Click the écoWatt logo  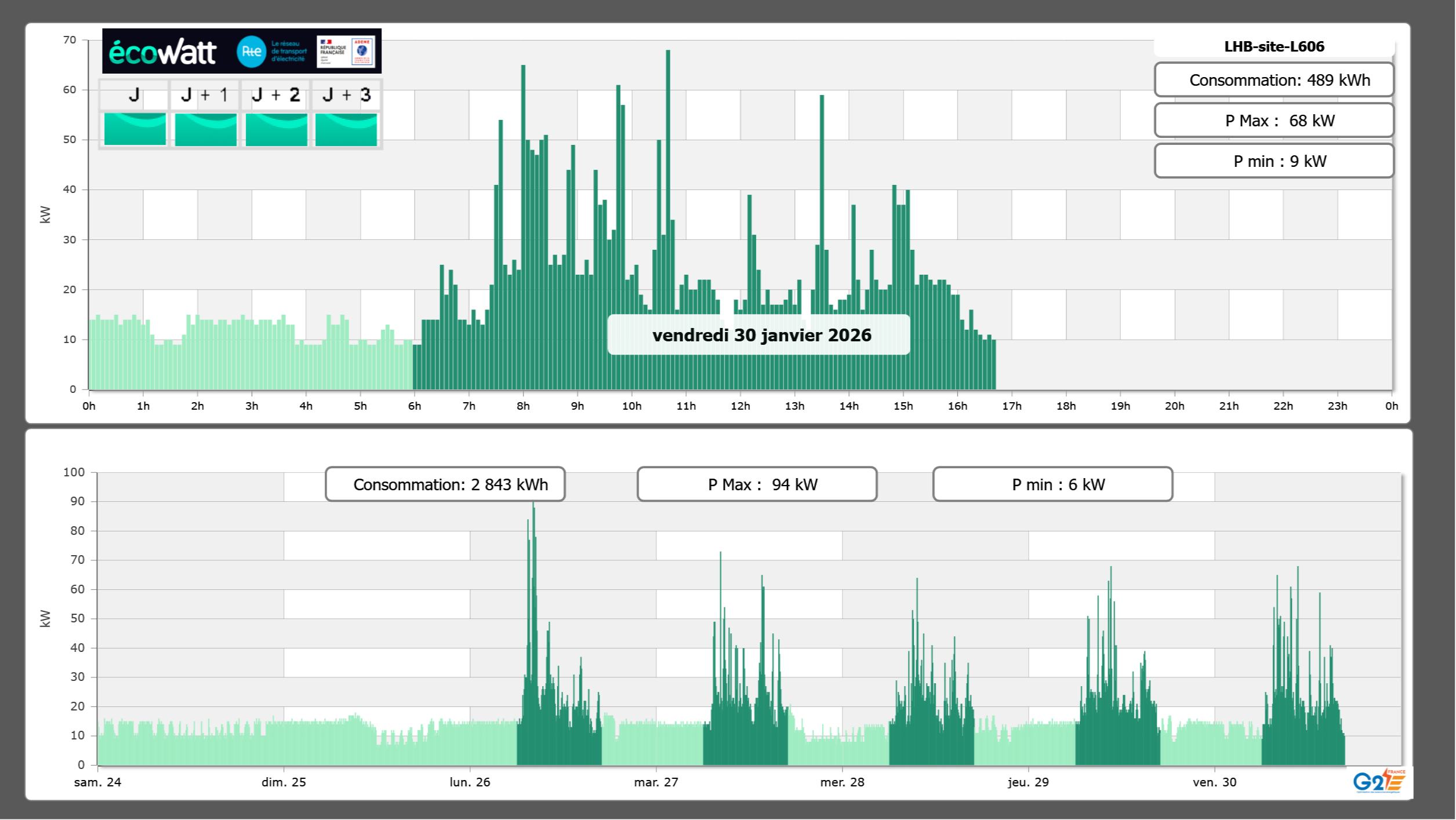(162, 52)
